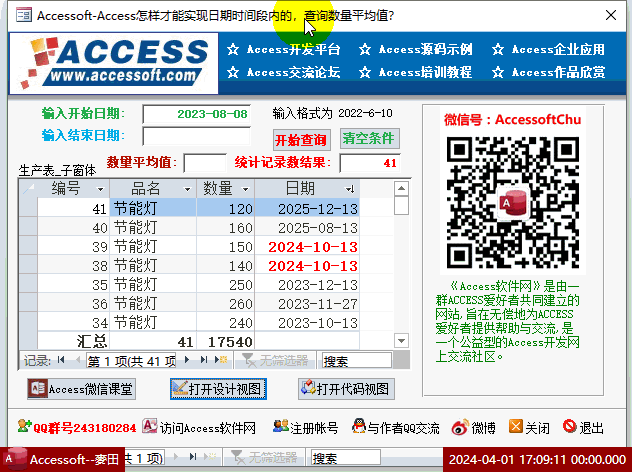Click the subform 搜索 search box
Screen dimensions: 632x472
tap(356, 360)
